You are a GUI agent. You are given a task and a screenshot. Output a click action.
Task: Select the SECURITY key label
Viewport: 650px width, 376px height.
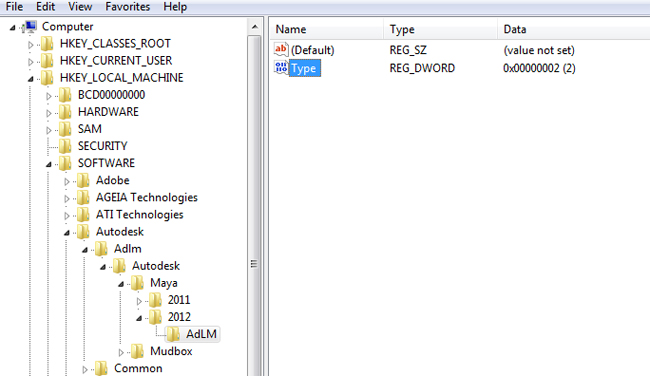[x=102, y=146]
